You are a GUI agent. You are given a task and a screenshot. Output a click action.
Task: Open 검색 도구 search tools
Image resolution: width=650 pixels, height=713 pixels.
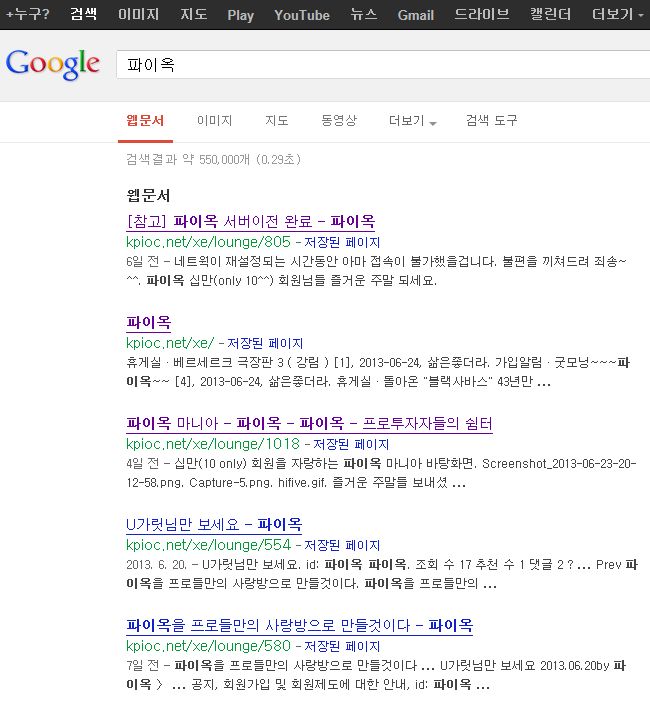click(x=491, y=121)
